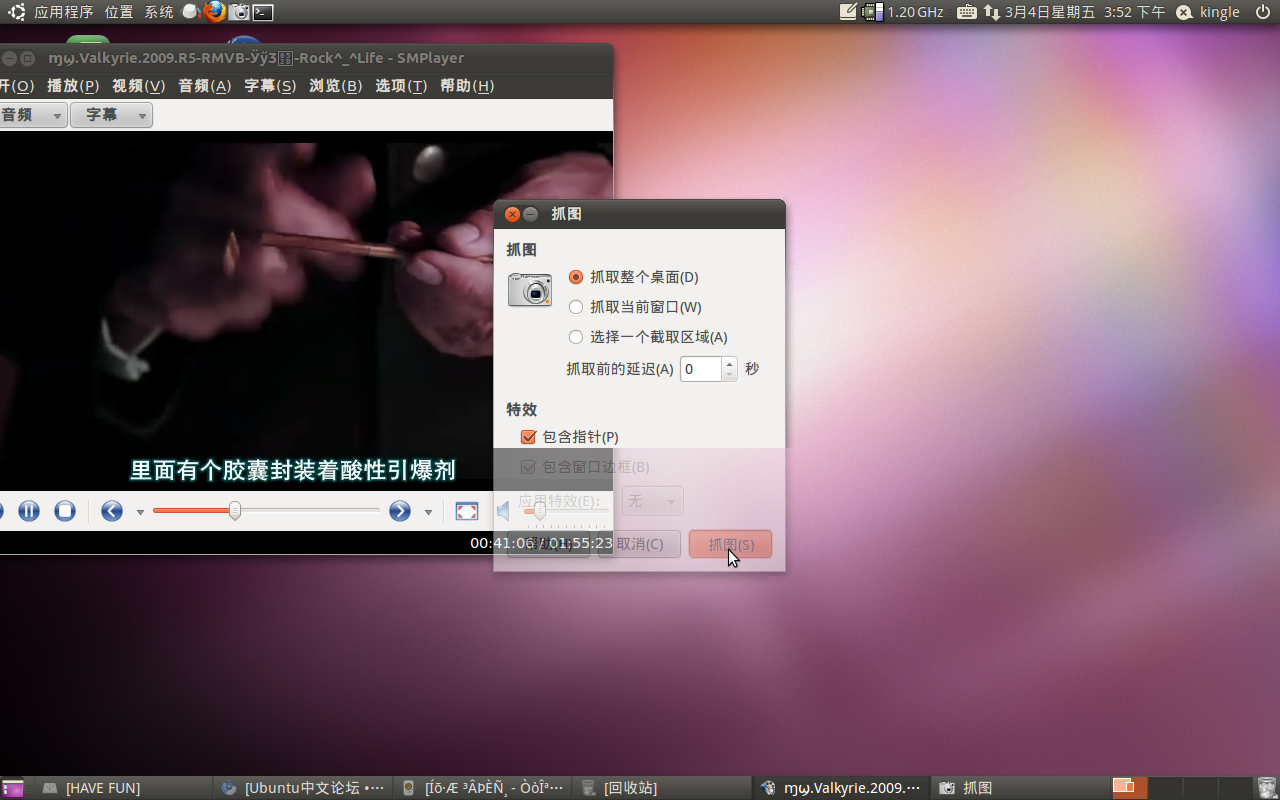Click the 取消(C) cancel button

pos(639,544)
